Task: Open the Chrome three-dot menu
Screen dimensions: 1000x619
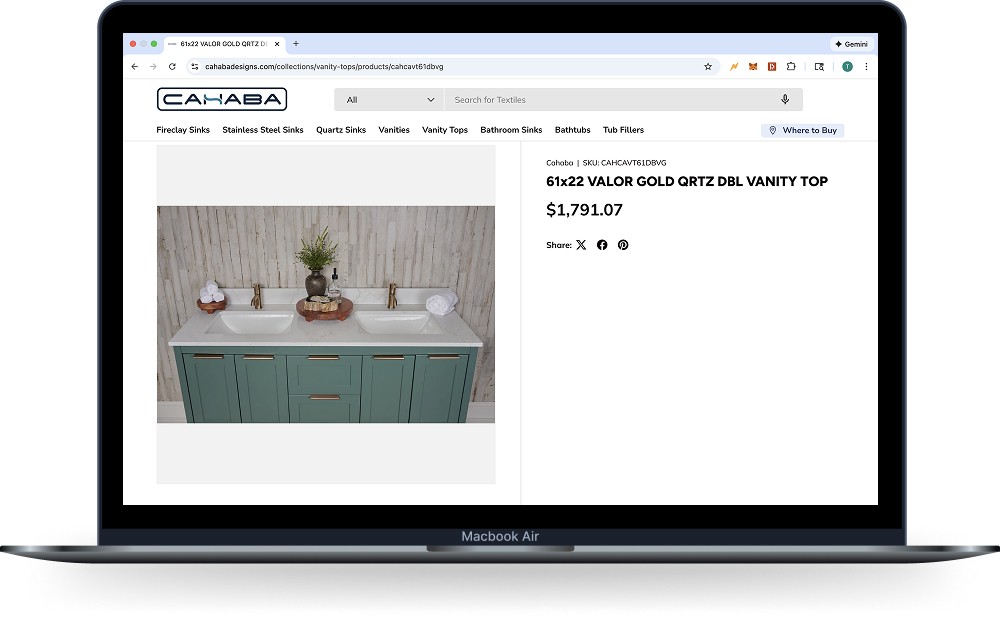Action: coord(866,67)
